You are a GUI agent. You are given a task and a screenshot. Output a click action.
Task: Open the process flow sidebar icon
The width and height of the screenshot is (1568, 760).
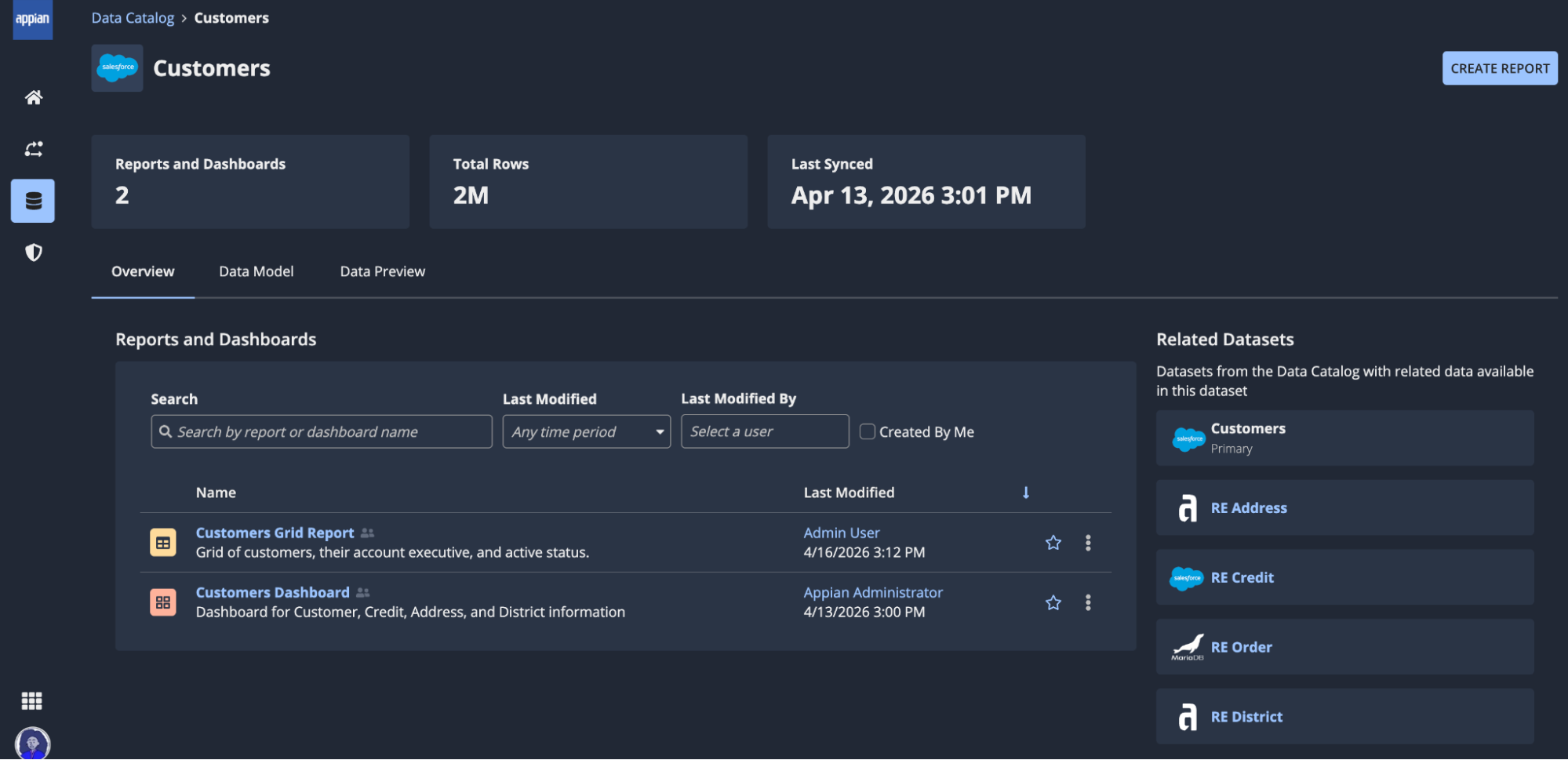(x=33, y=149)
